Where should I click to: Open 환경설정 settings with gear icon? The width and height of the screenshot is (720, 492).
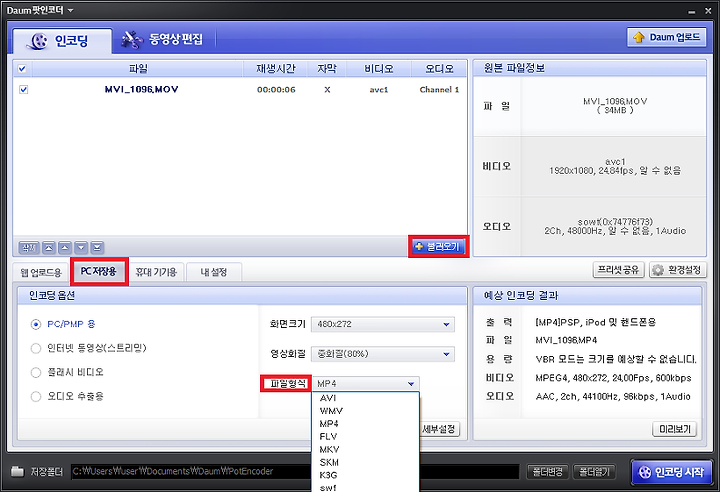pyautogui.click(x=678, y=270)
